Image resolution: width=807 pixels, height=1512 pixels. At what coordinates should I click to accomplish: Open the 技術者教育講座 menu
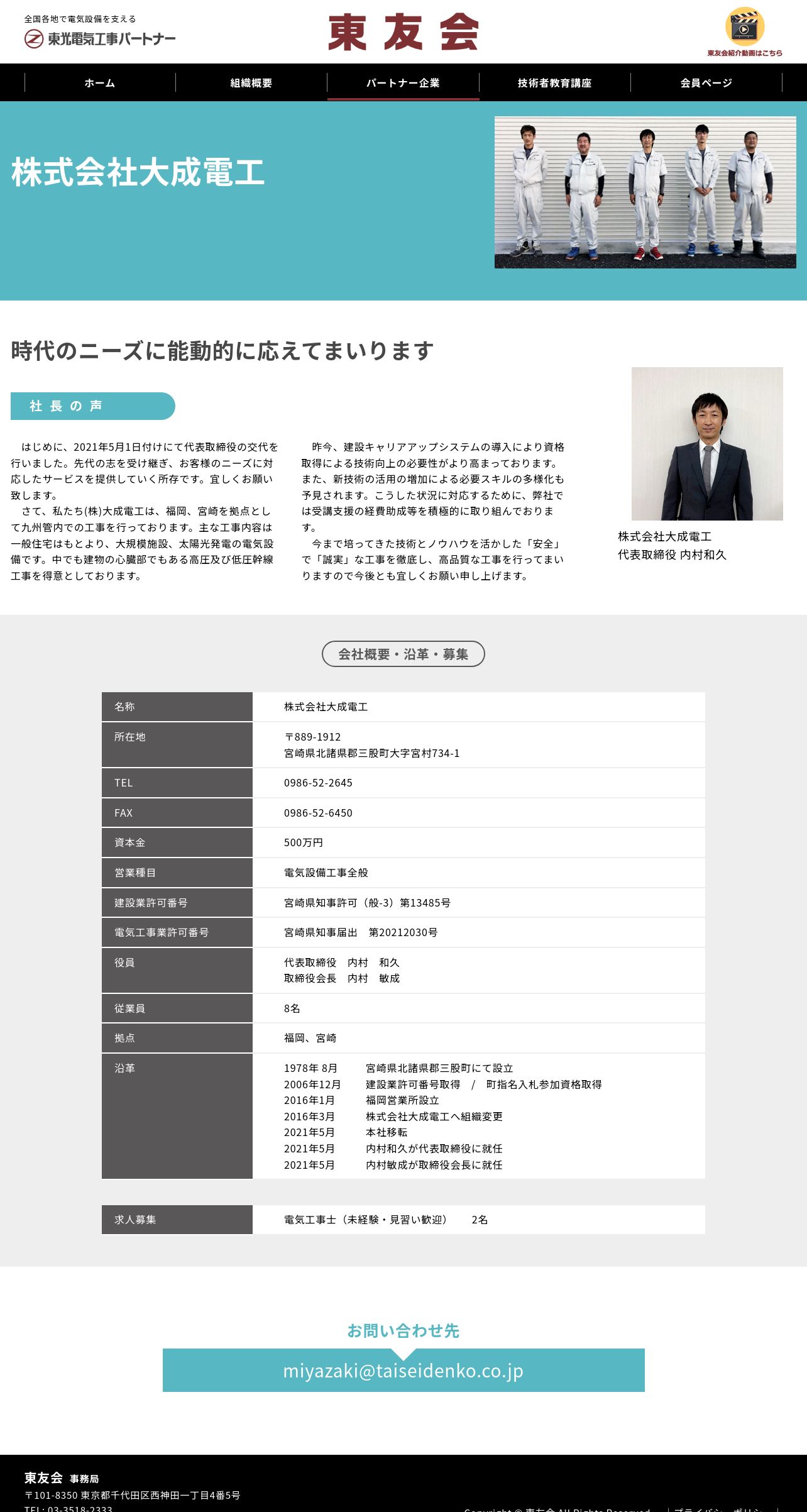pyautogui.click(x=555, y=82)
